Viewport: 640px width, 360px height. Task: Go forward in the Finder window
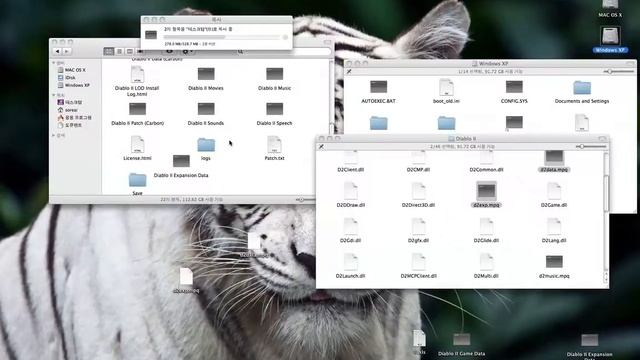[67, 51]
